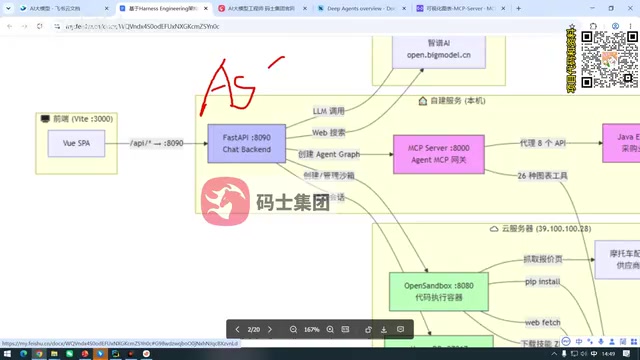Image resolution: width=640 pixels, height=360 pixels.
Task: Click the 2/20 page counter
Action: (253, 329)
